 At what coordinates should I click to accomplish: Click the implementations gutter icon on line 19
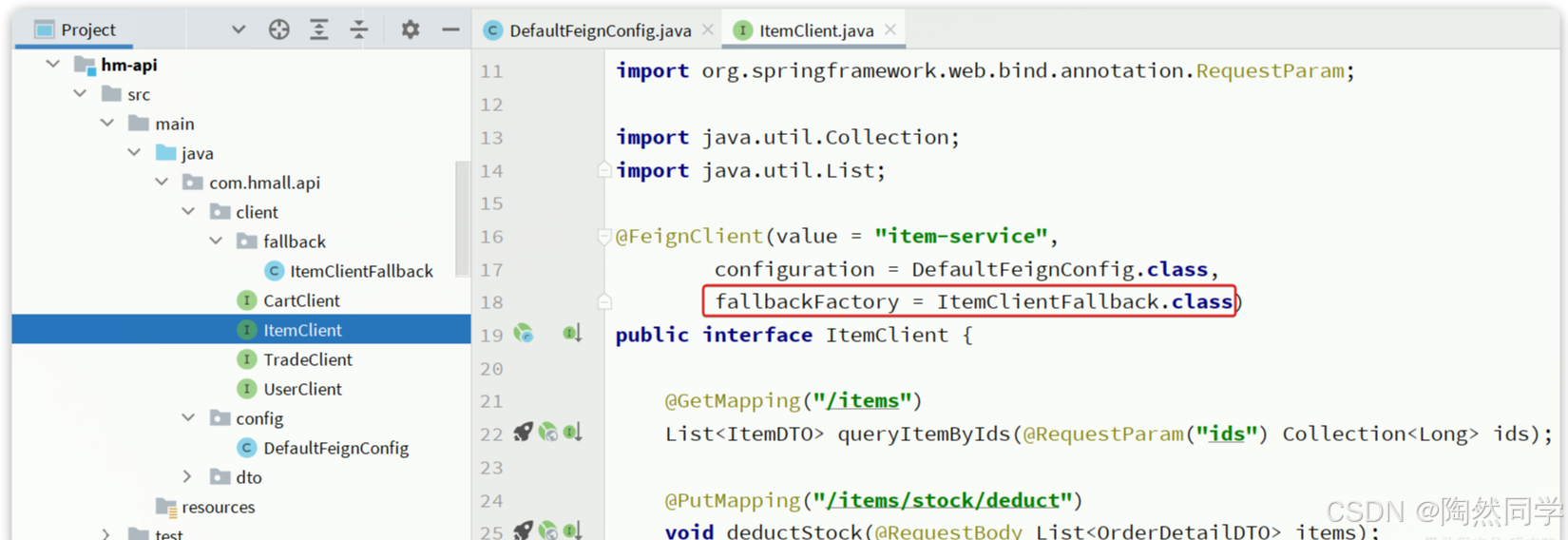(572, 334)
